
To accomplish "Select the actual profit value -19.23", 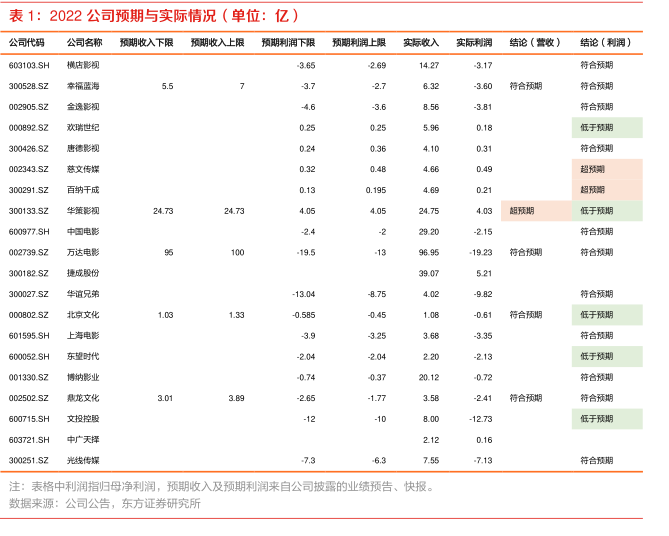I will pyautogui.click(x=480, y=253).
